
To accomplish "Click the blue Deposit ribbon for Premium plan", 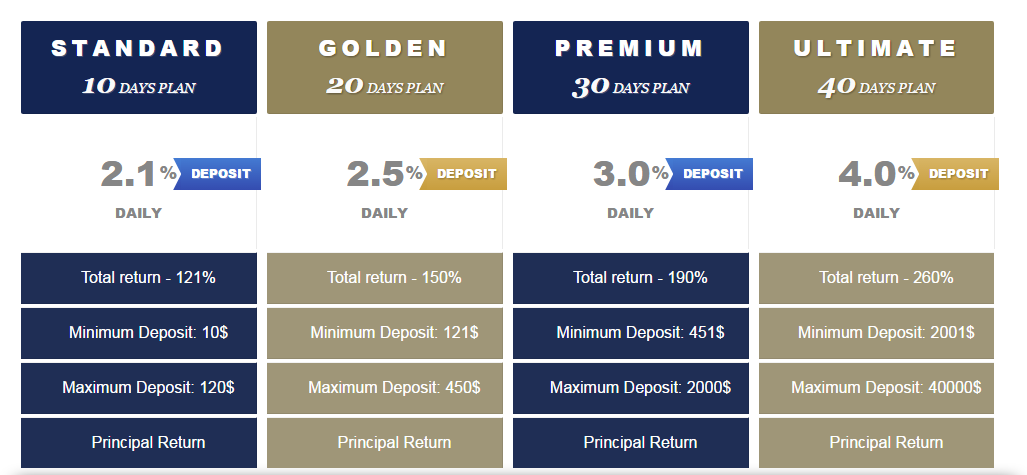I will click(x=709, y=174).
